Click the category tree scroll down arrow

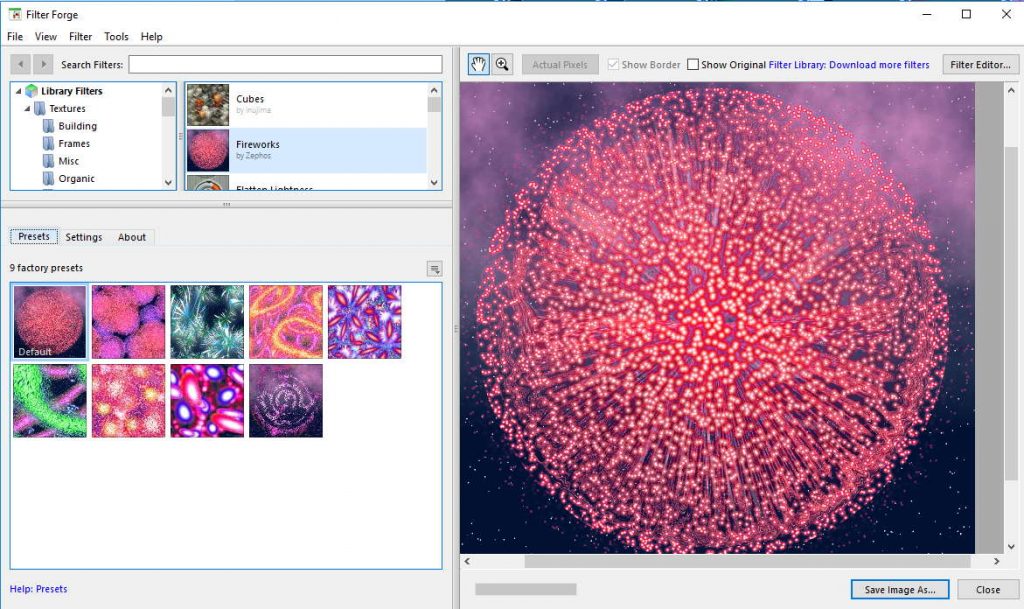click(x=168, y=183)
